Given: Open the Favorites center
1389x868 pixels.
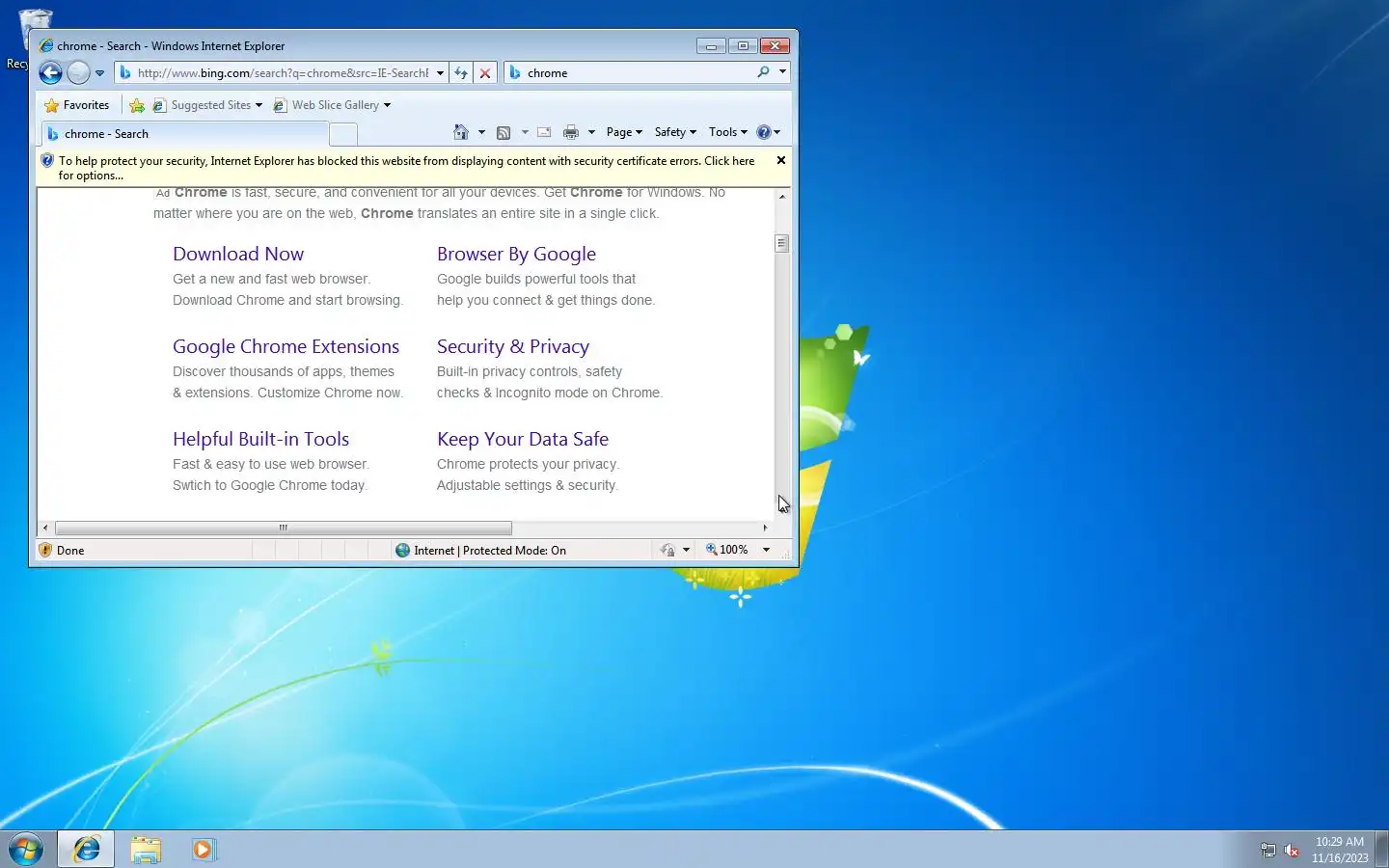Looking at the screenshot, I should (x=77, y=105).
